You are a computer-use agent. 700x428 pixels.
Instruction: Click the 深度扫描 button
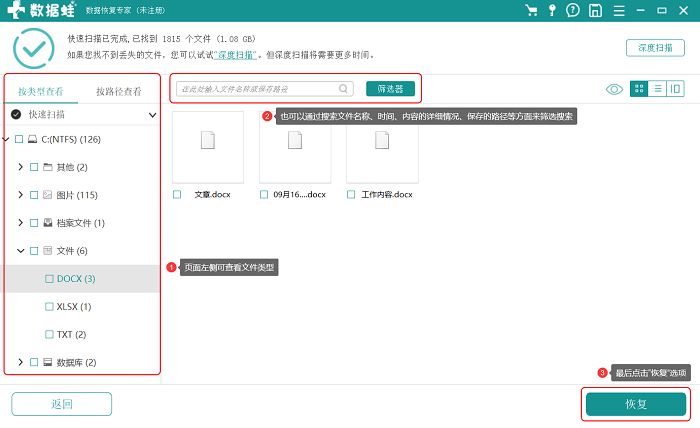655,48
